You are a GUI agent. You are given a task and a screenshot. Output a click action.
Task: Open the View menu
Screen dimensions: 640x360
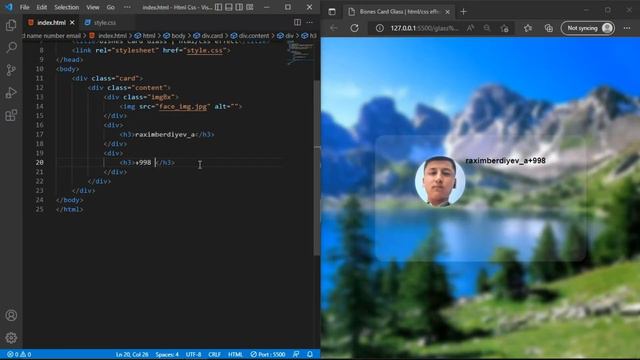[93, 7]
